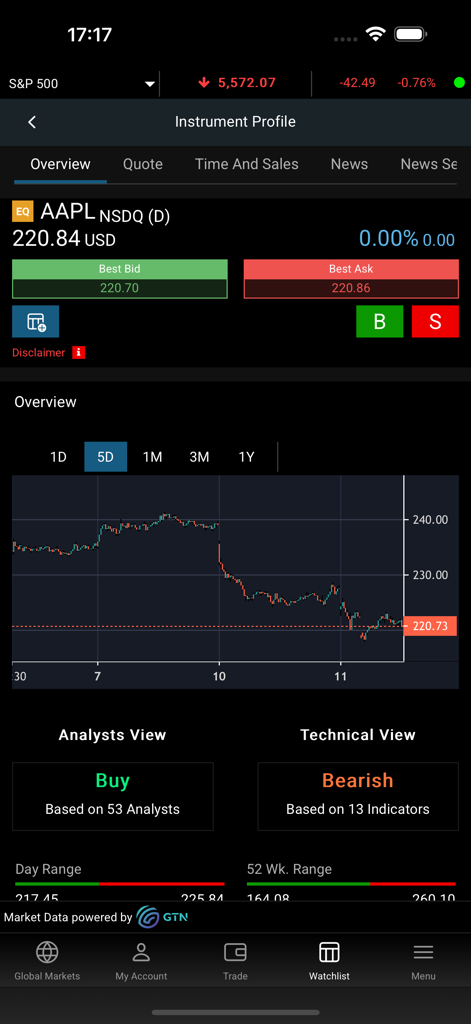Tap the index value 5,572.07
The width and height of the screenshot is (471, 1024).
click(247, 83)
